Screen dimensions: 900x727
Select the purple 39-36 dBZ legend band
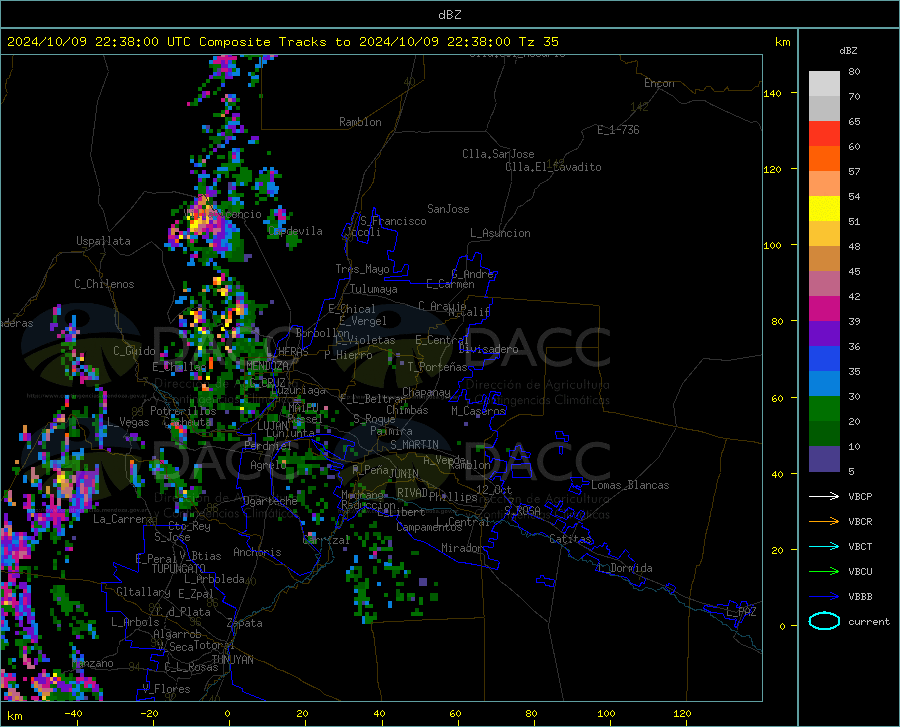tap(824, 334)
